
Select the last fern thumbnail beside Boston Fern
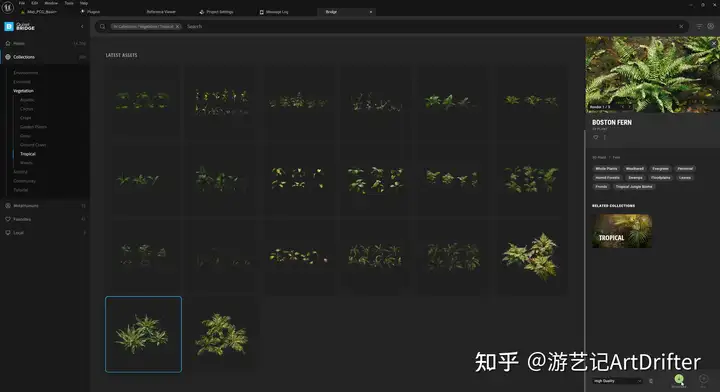(221, 334)
